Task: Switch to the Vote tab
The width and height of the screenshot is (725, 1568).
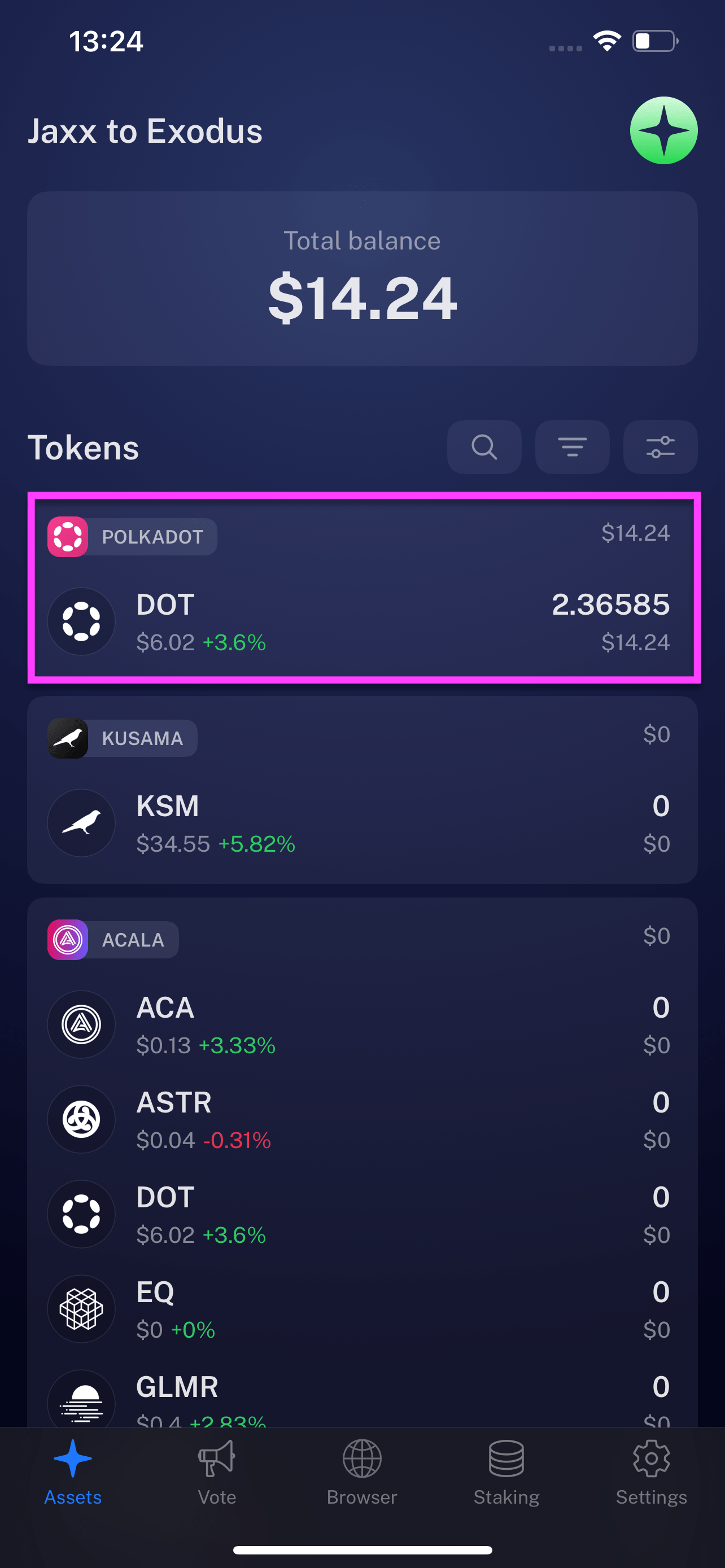Action: [217, 1470]
